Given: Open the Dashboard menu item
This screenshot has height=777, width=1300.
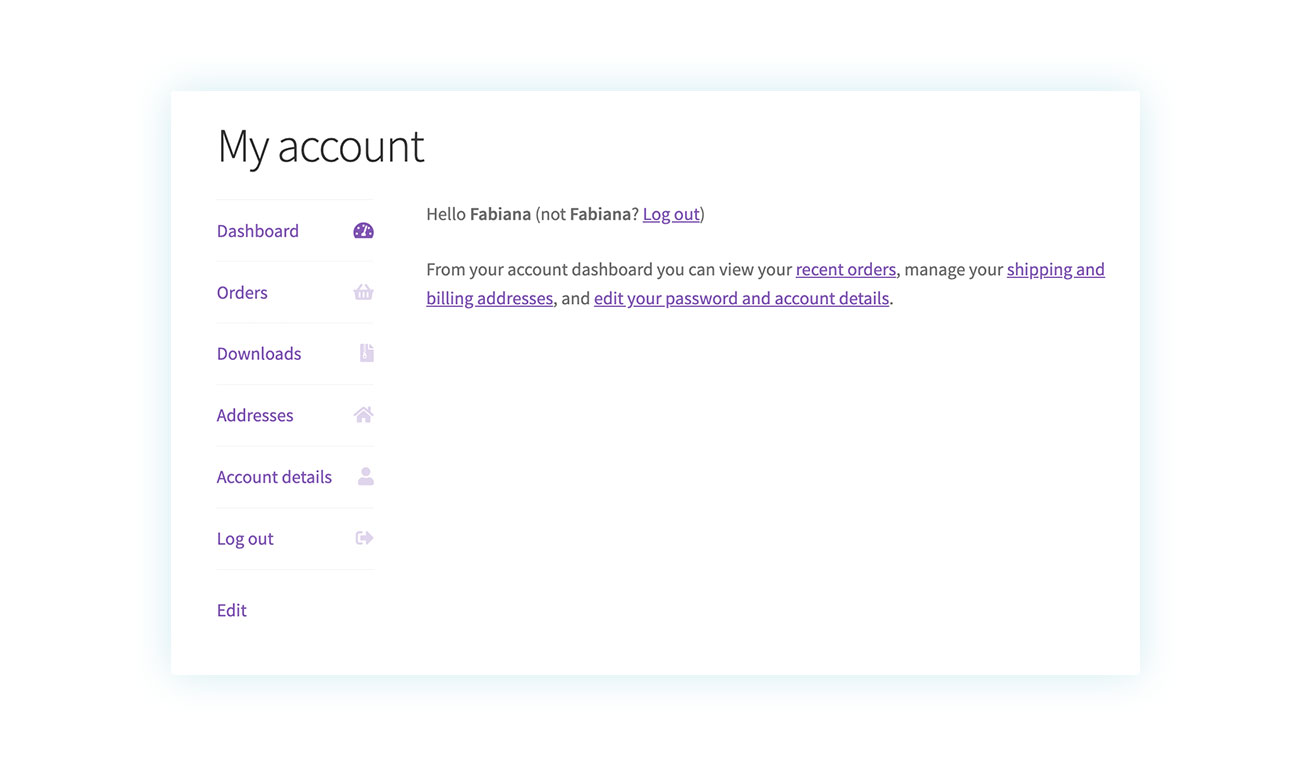Looking at the screenshot, I should tap(258, 231).
